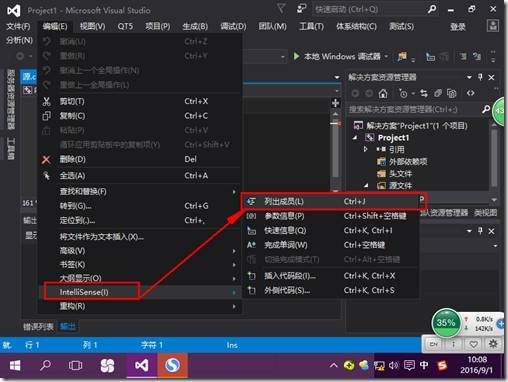Open taskbar search magnifier
The width and height of the screenshot is (508, 382).
45,366
